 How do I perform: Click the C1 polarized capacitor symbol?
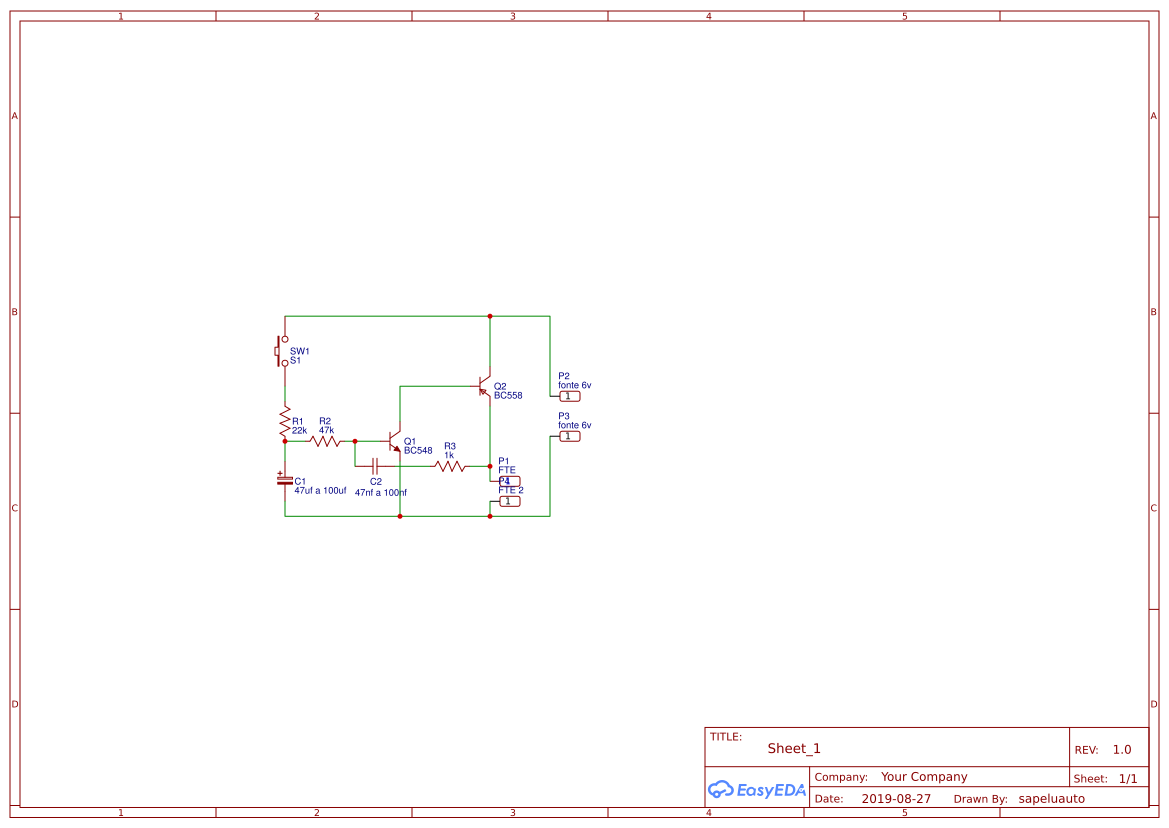285,480
